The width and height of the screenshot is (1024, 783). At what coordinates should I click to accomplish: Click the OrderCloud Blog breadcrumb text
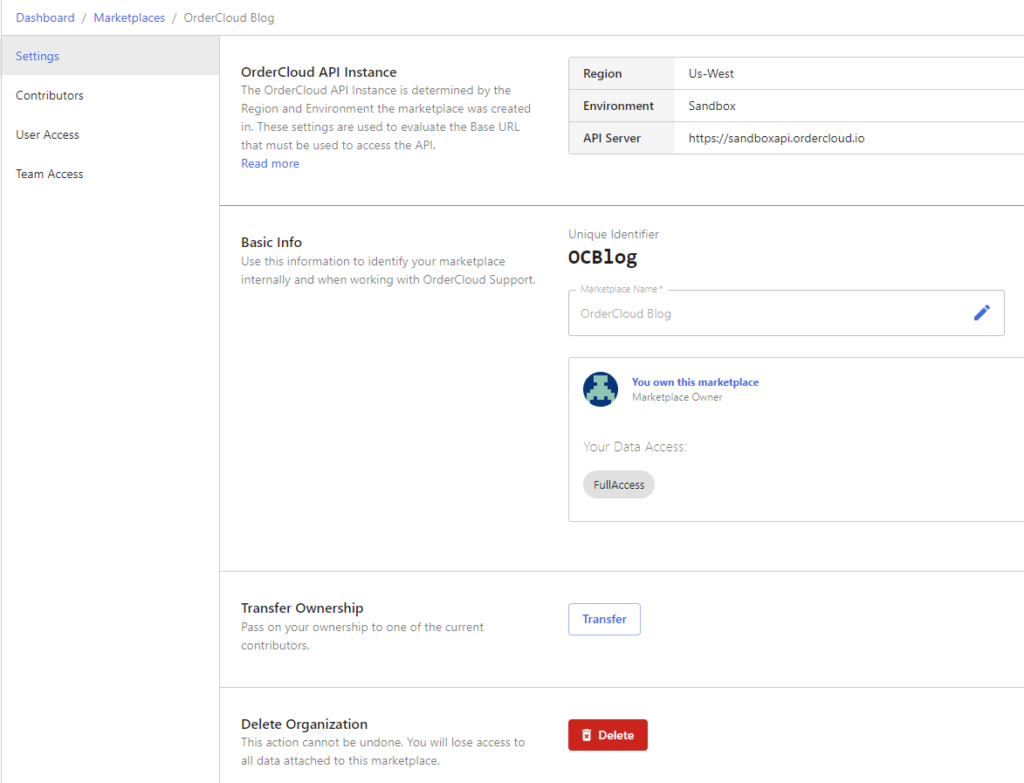(x=229, y=18)
